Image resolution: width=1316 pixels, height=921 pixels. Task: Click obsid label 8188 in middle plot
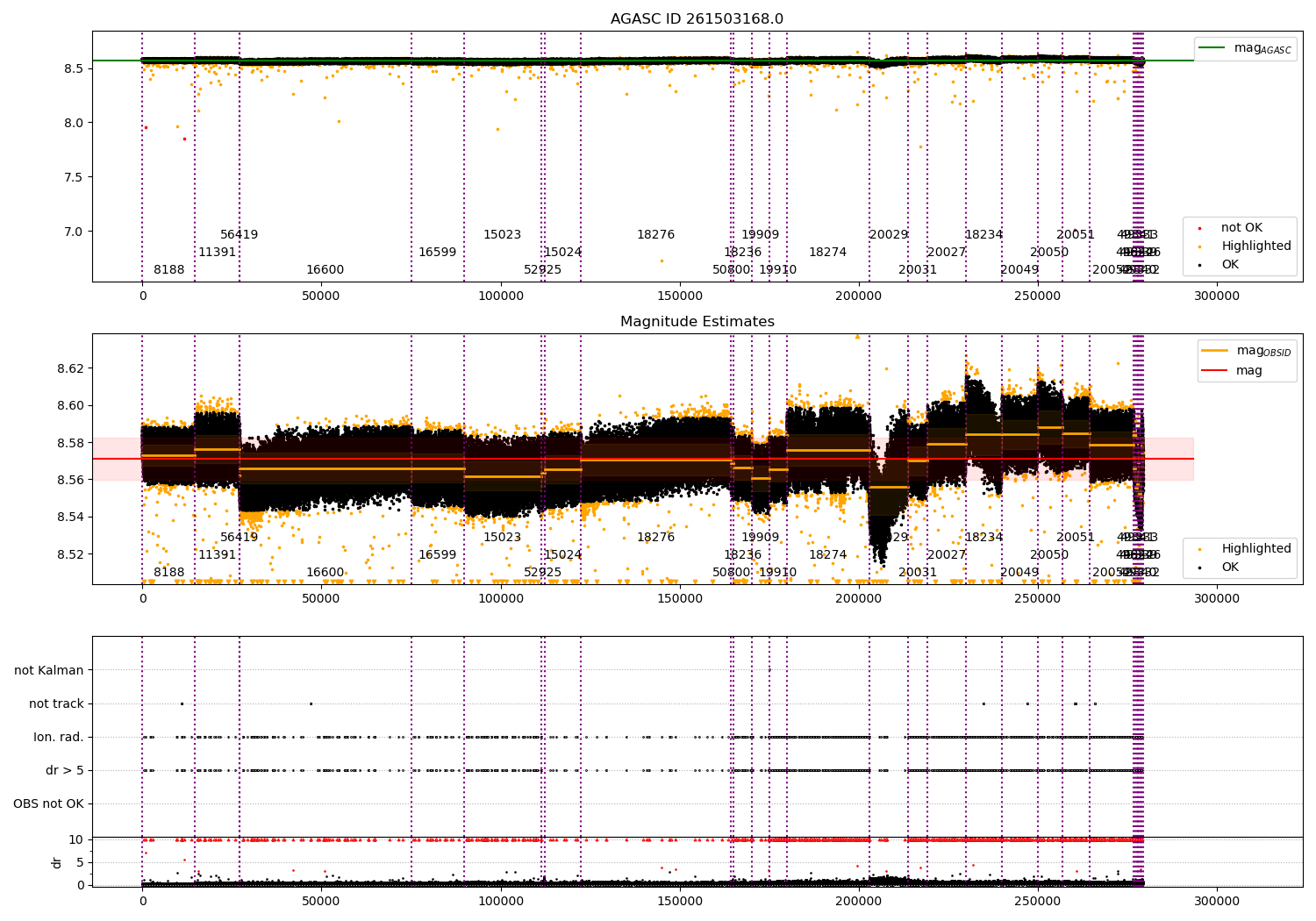169,573
